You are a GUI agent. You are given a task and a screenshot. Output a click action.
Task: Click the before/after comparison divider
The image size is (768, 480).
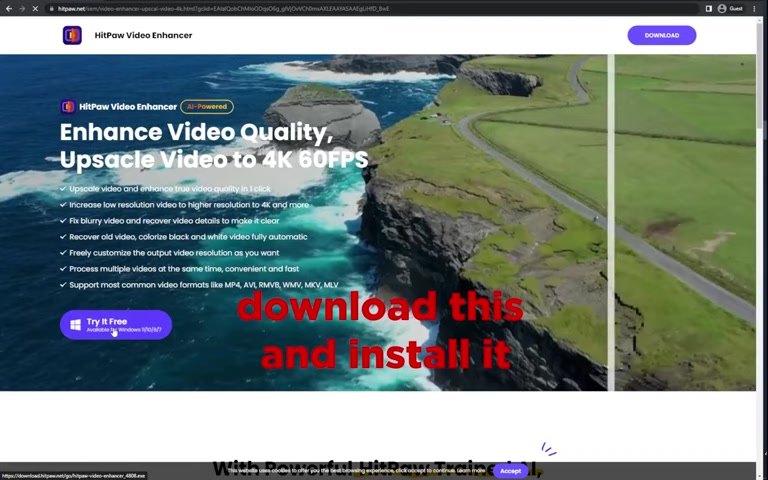click(x=611, y=223)
